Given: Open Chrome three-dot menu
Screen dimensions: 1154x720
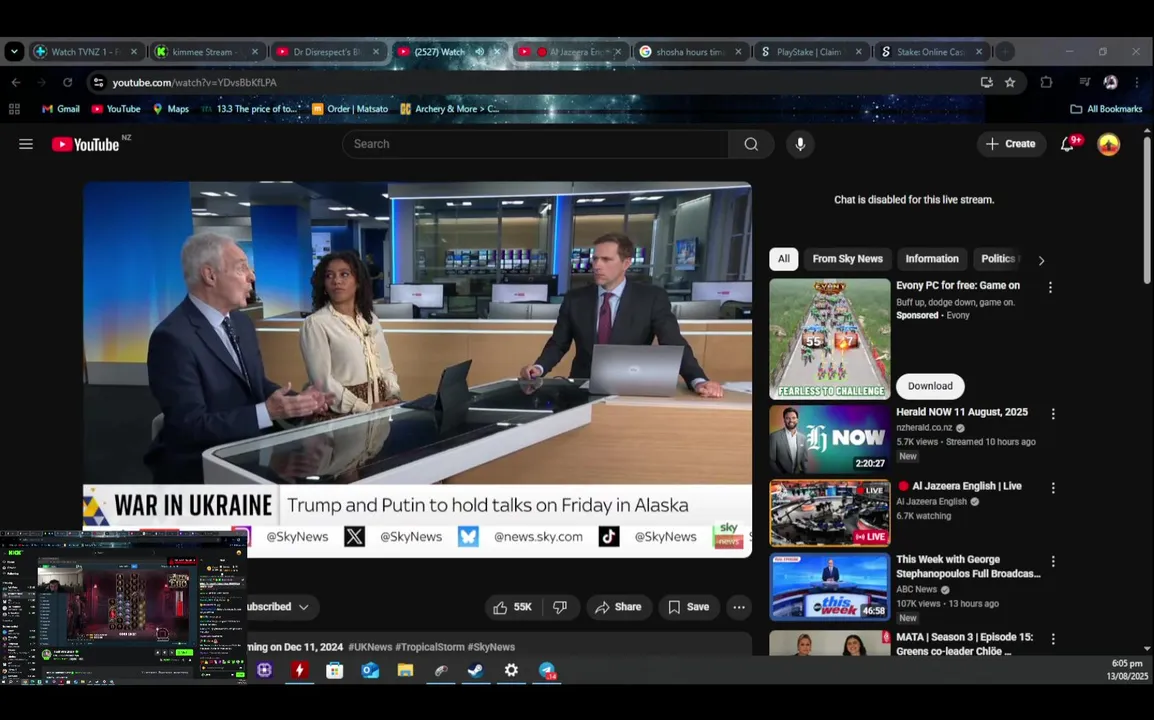Looking at the screenshot, I should (1136, 82).
